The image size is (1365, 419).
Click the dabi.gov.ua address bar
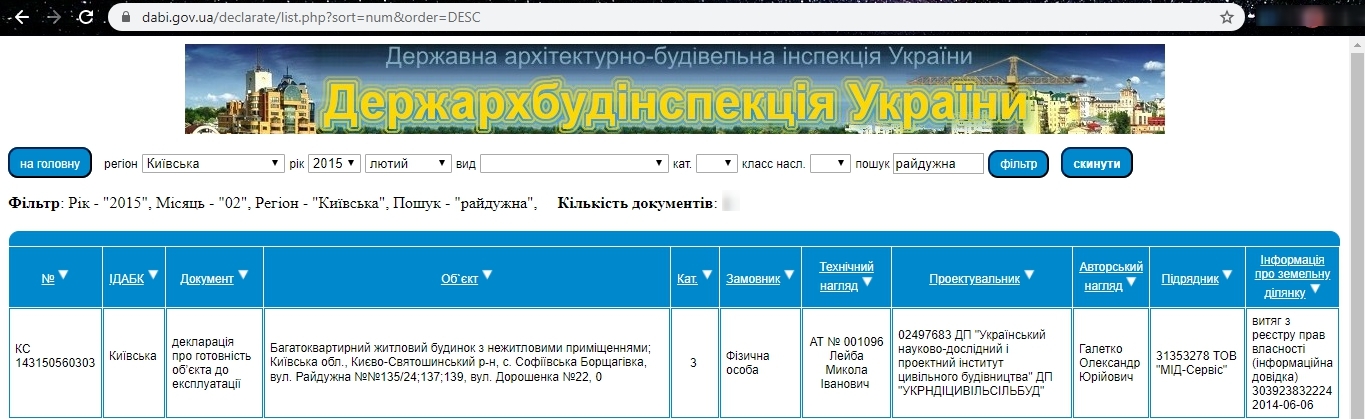(675, 17)
